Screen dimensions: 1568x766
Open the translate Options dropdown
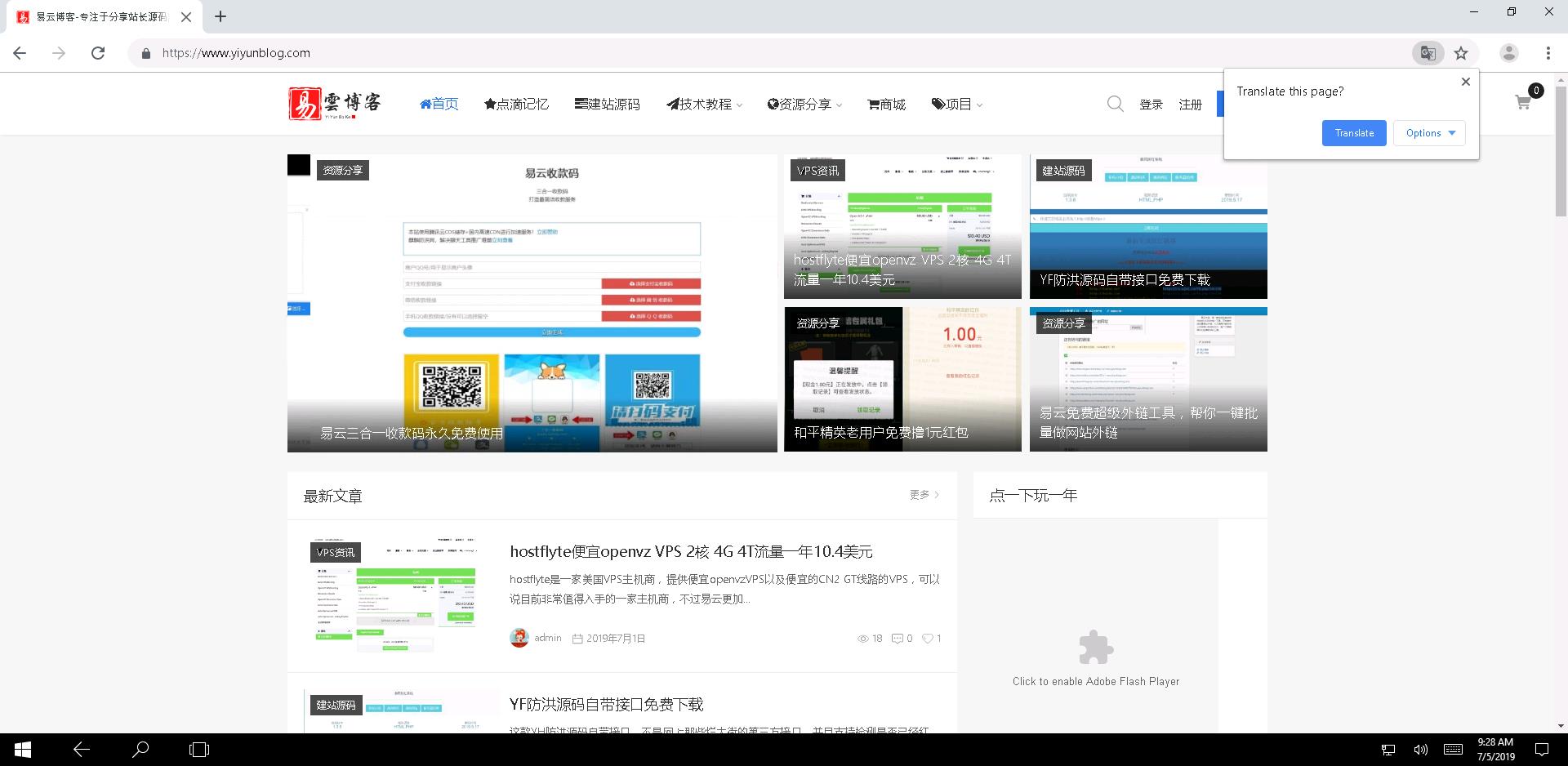tap(1430, 133)
